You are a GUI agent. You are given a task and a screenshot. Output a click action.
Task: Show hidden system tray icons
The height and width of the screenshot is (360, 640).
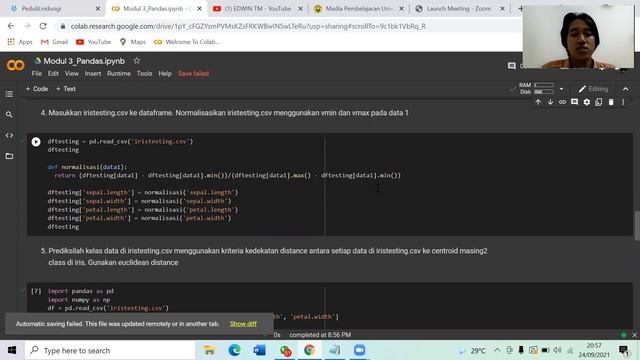pyautogui.click(x=497, y=350)
